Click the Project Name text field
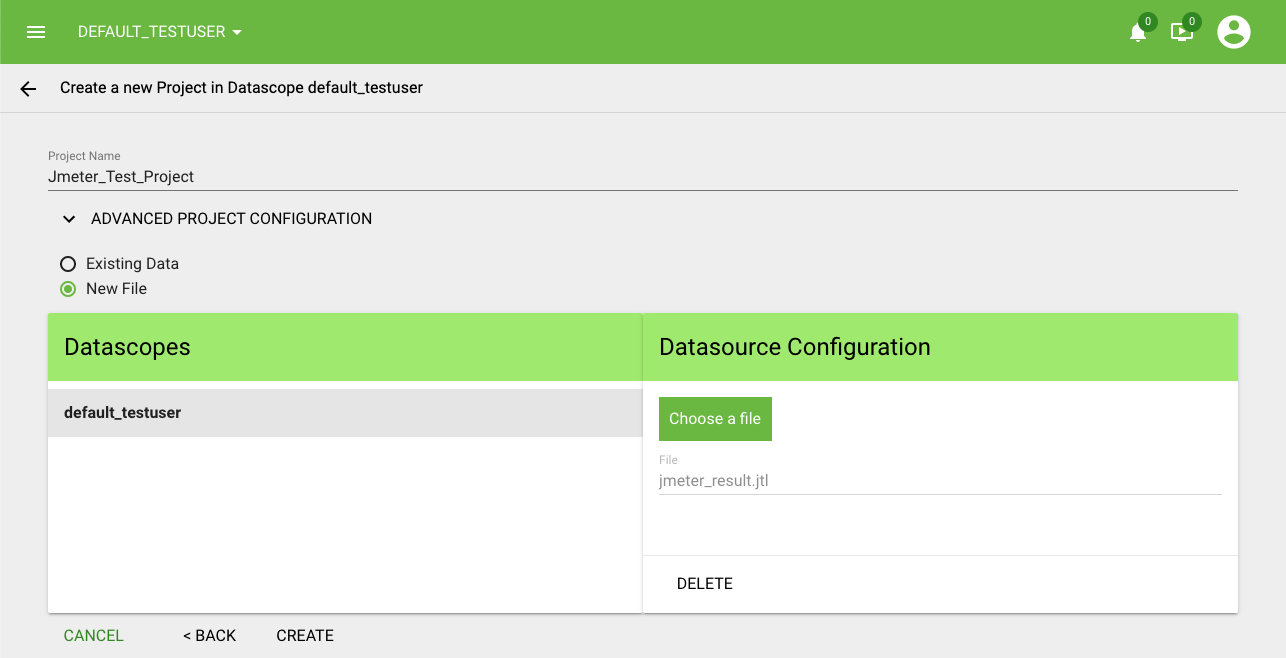 tap(640, 177)
